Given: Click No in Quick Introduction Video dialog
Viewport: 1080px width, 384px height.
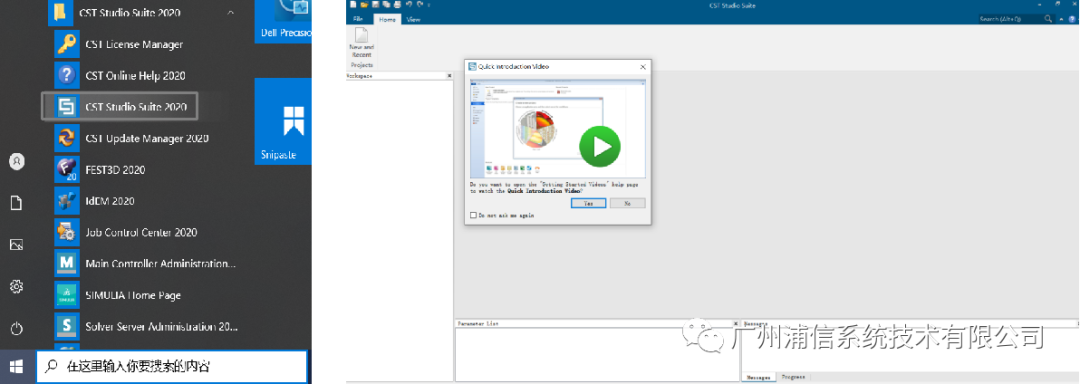Looking at the screenshot, I should click(x=627, y=203).
